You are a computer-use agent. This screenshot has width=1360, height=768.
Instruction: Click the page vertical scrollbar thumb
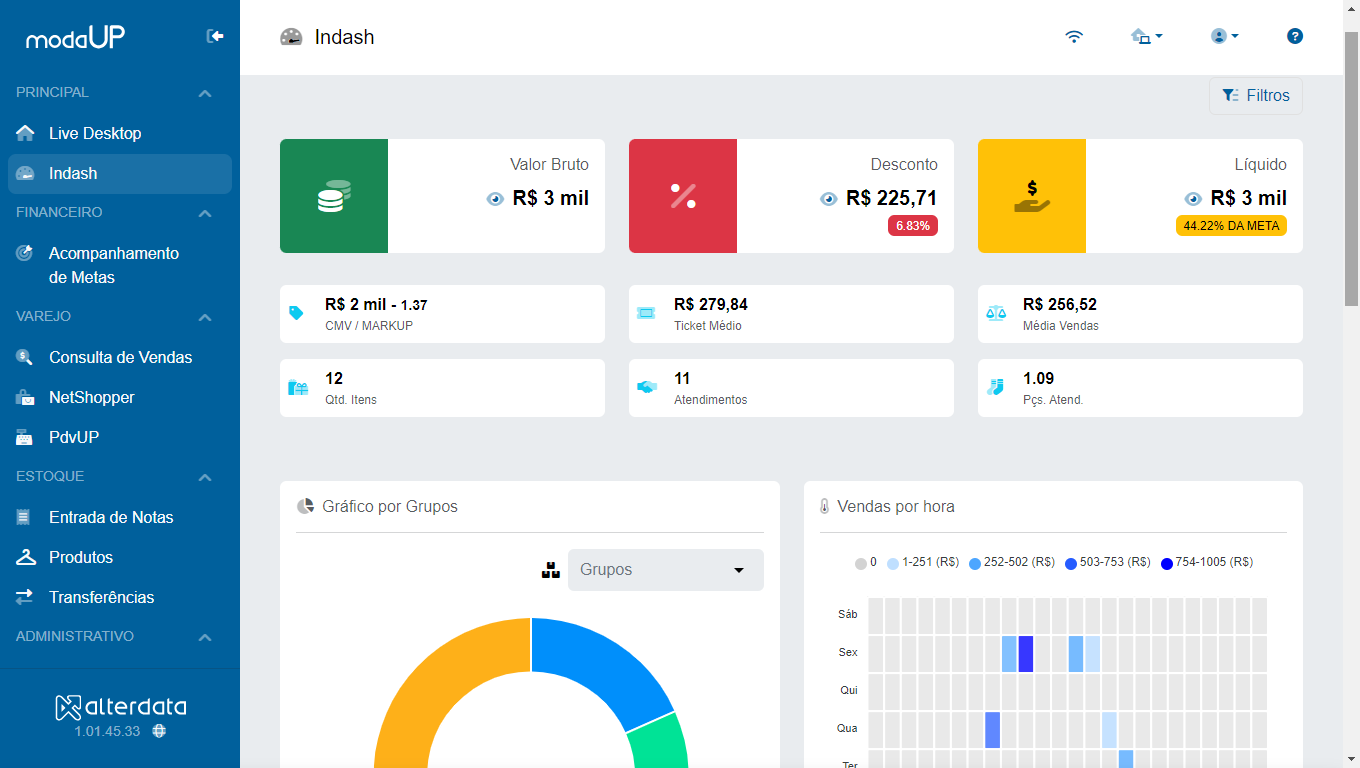pyautogui.click(x=1351, y=168)
